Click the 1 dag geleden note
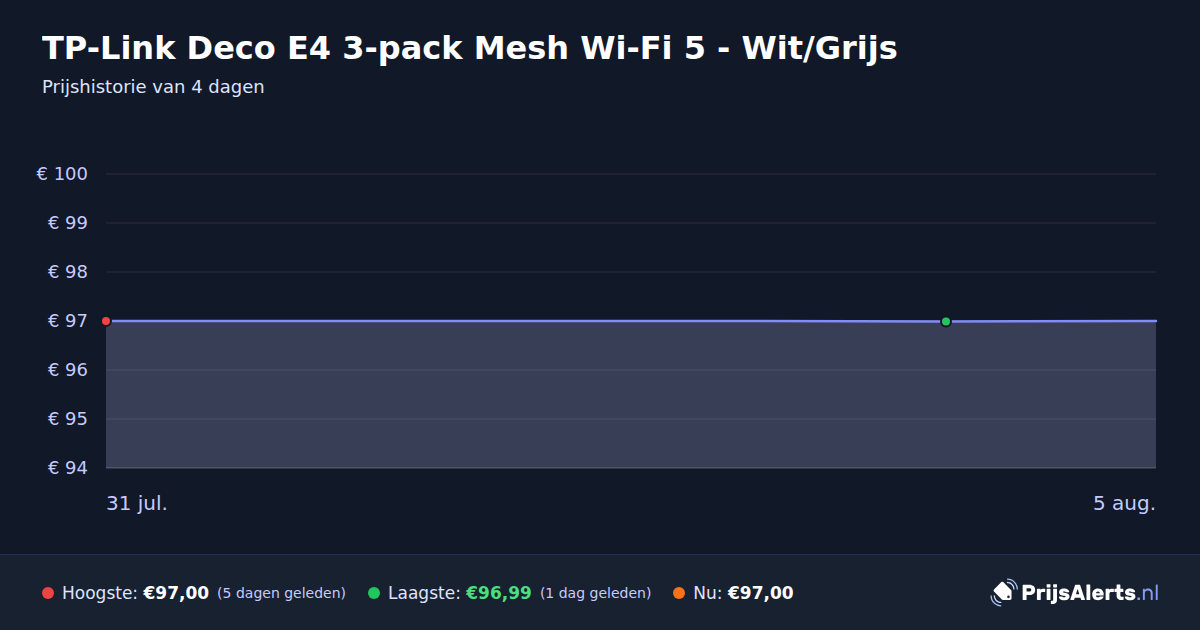The width and height of the screenshot is (1200, 630). [595, 594]
